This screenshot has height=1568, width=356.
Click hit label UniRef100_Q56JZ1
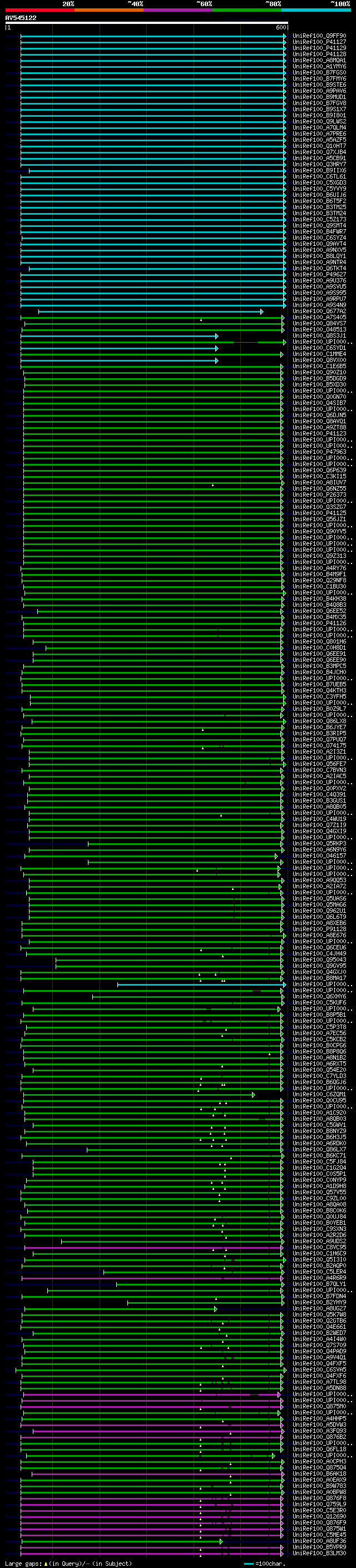point(319,519)
